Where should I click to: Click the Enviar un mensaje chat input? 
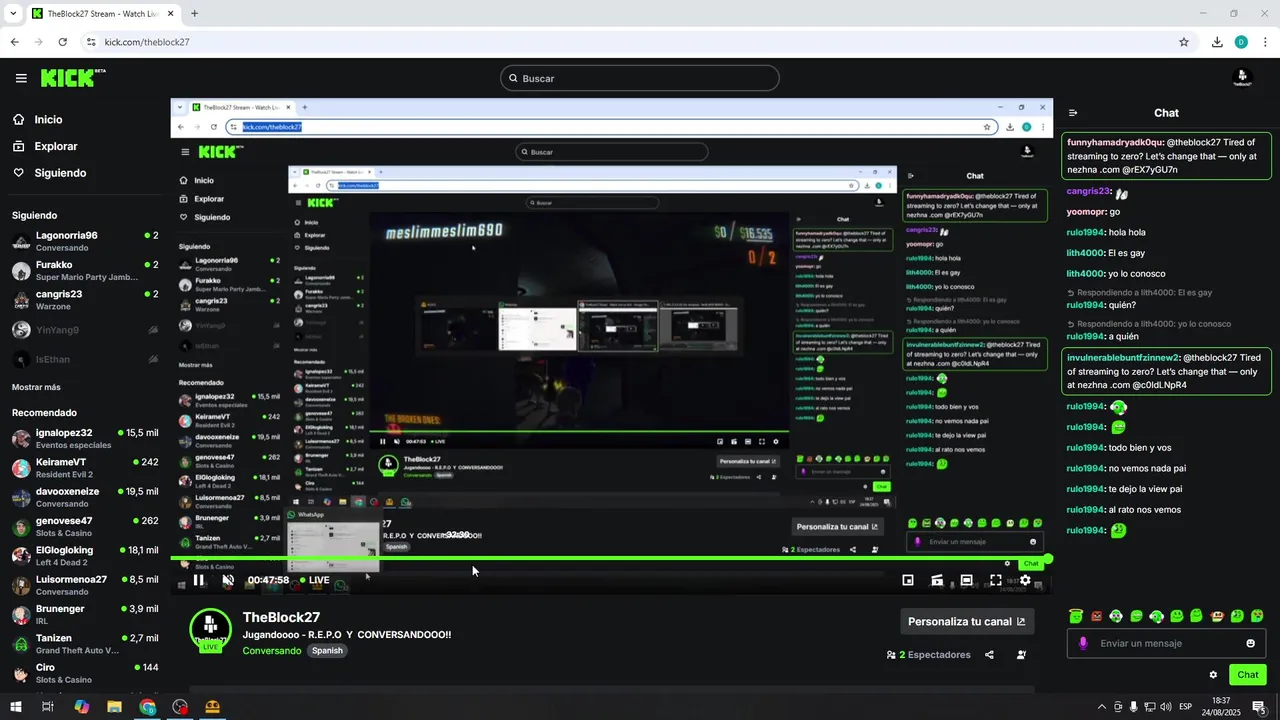1166,643
